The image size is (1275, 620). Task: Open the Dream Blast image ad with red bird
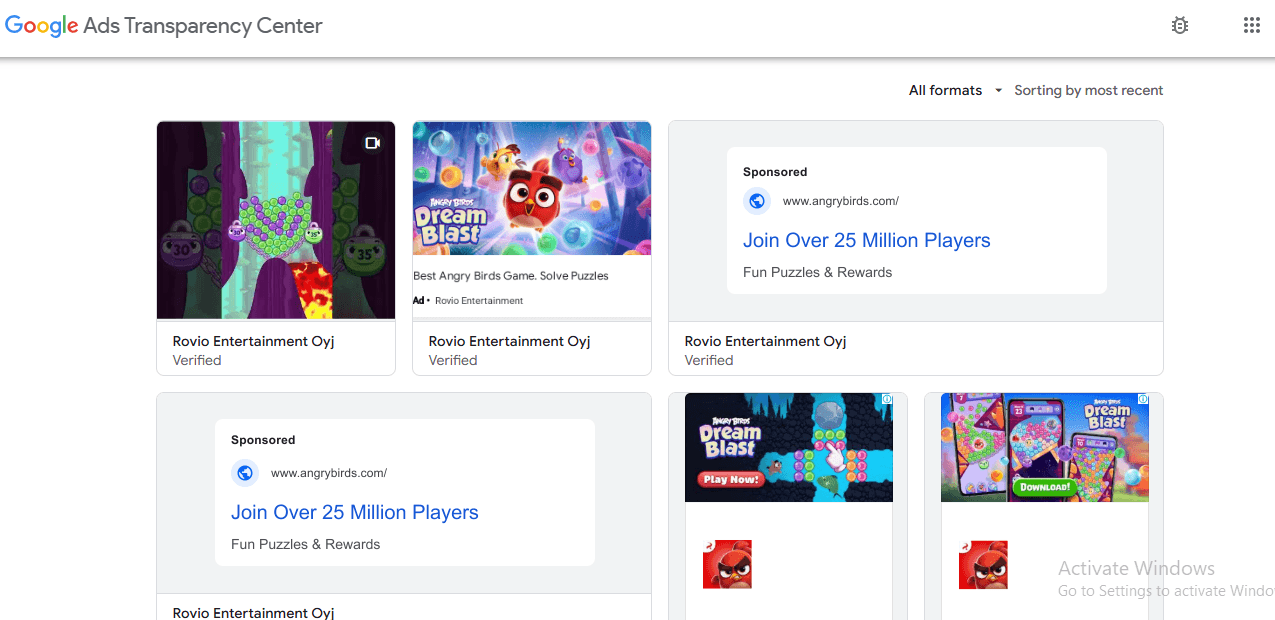pyautogui.click(x=531, y=188)
